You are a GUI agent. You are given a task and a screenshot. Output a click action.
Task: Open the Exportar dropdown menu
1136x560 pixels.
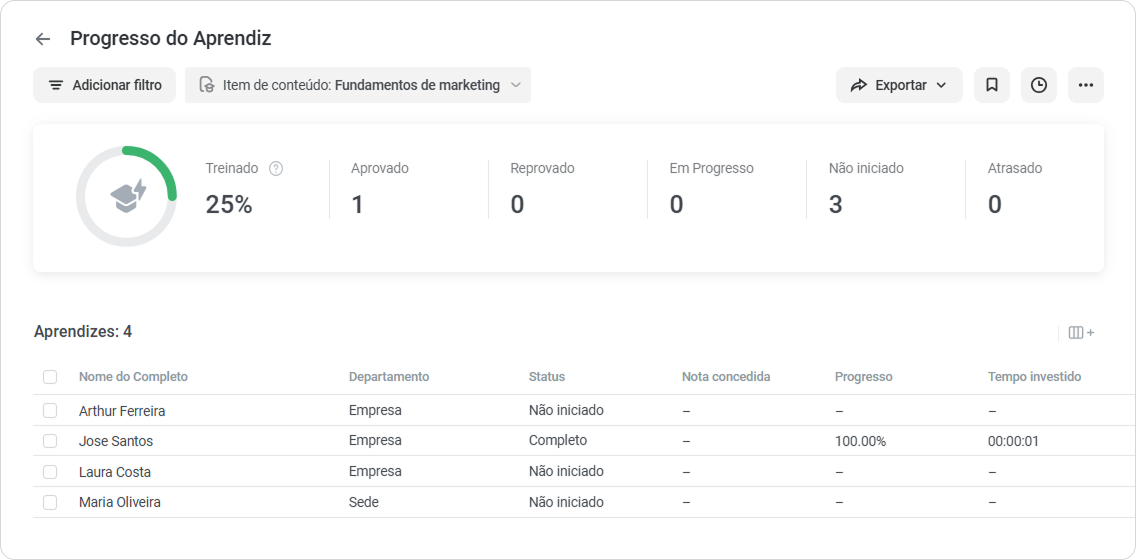(899, 85)
